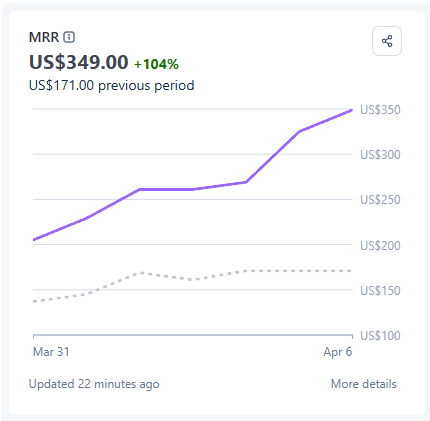Viewport: 430px width, 421px height.
Task: Open the More details link
Action: coord(363,384)
